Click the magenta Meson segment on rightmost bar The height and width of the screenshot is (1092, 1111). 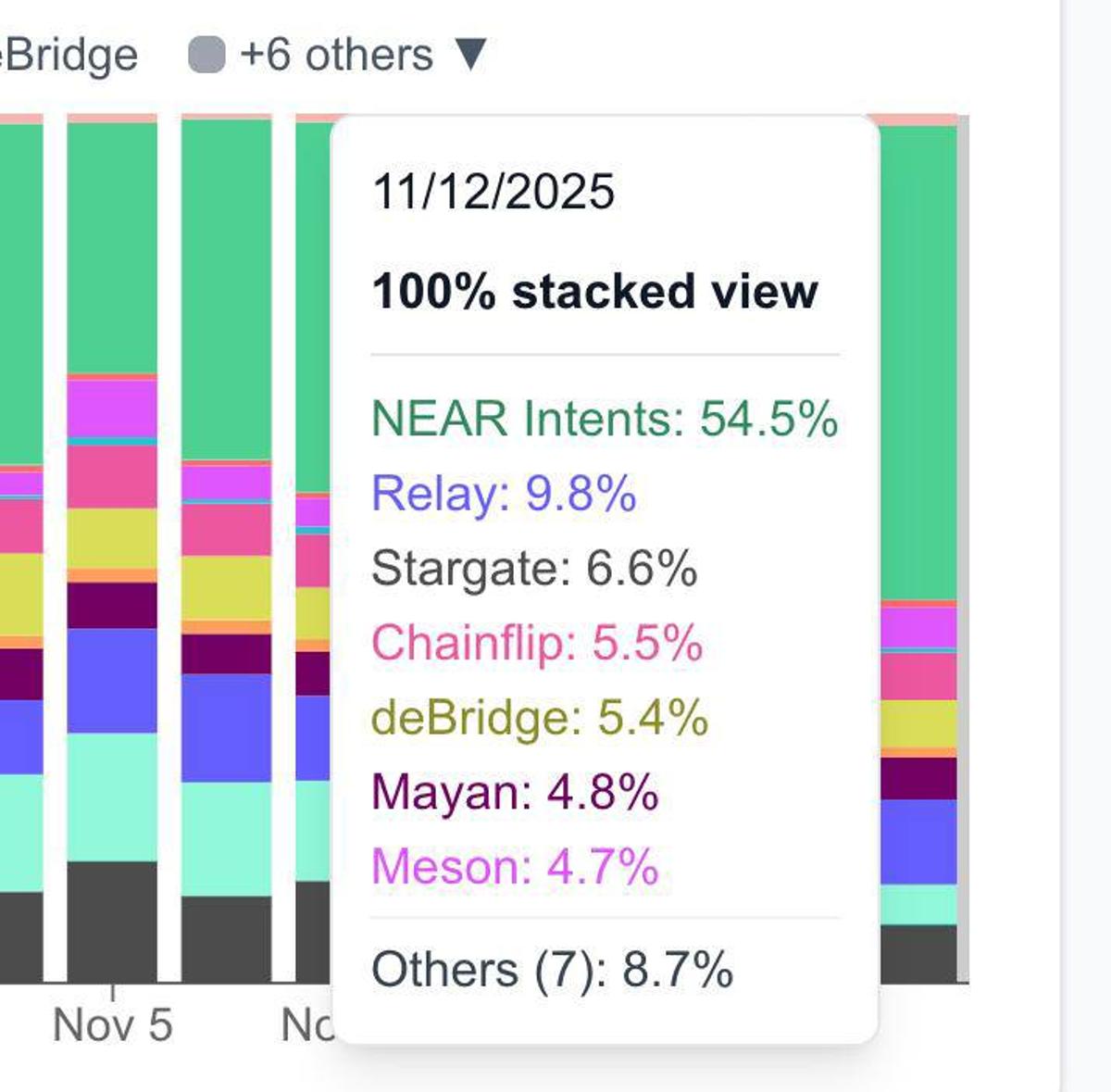tap(917, 628)
